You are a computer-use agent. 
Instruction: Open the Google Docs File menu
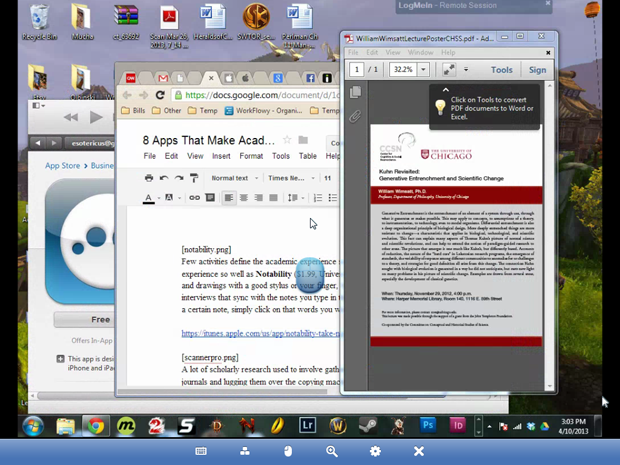tap(149, 156)
